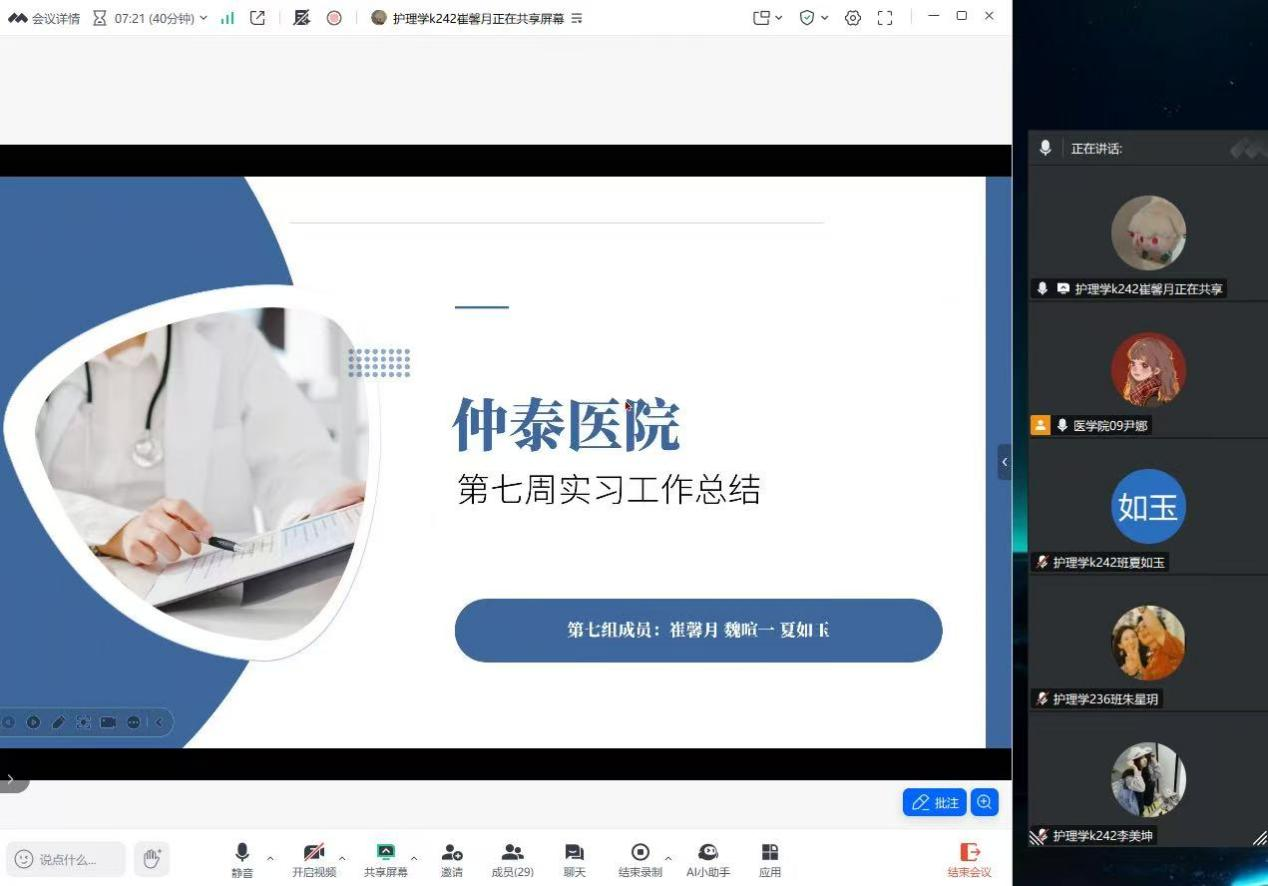Expand audio options arrow next to 静音
This screenshot has height=886, width=1268.
point(270,858)
